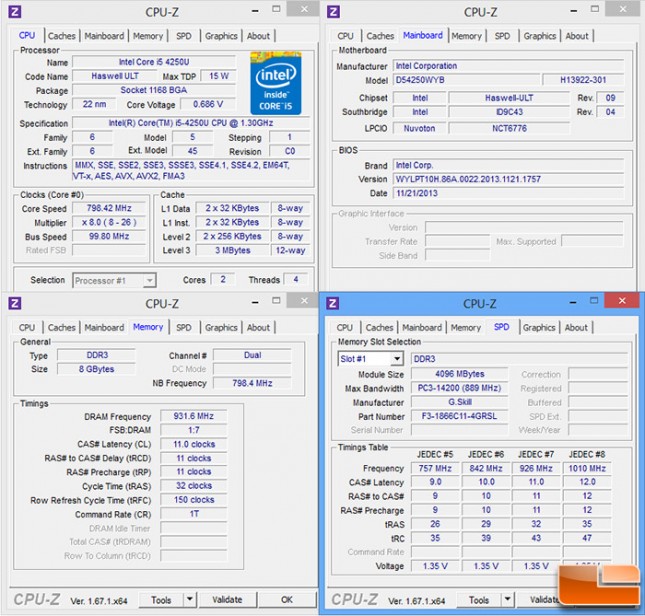Click the BIOS Version field WYLPT10H.86A.0022

508,179
